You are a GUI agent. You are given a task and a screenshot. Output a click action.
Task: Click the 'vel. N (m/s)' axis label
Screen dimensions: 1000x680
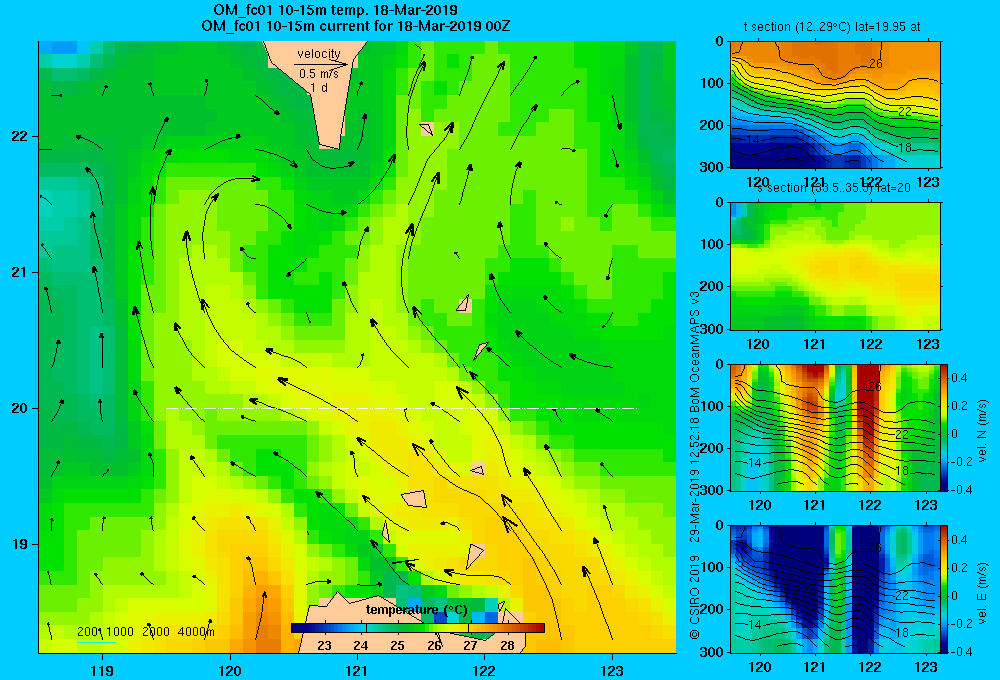pyautogui.click(x=983, y=431)
